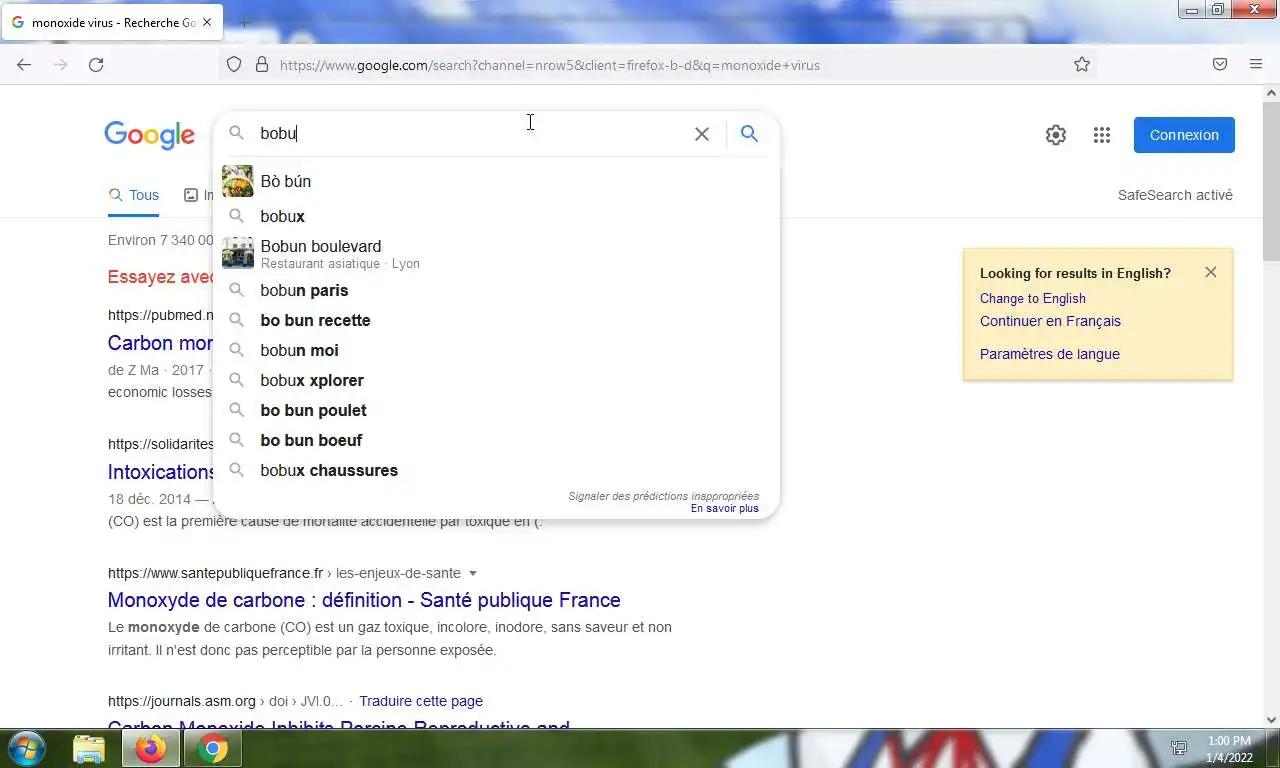Bookmark this page with star icon
This screenshot has width=1280, height=768.
click(x=1082, y=65)
